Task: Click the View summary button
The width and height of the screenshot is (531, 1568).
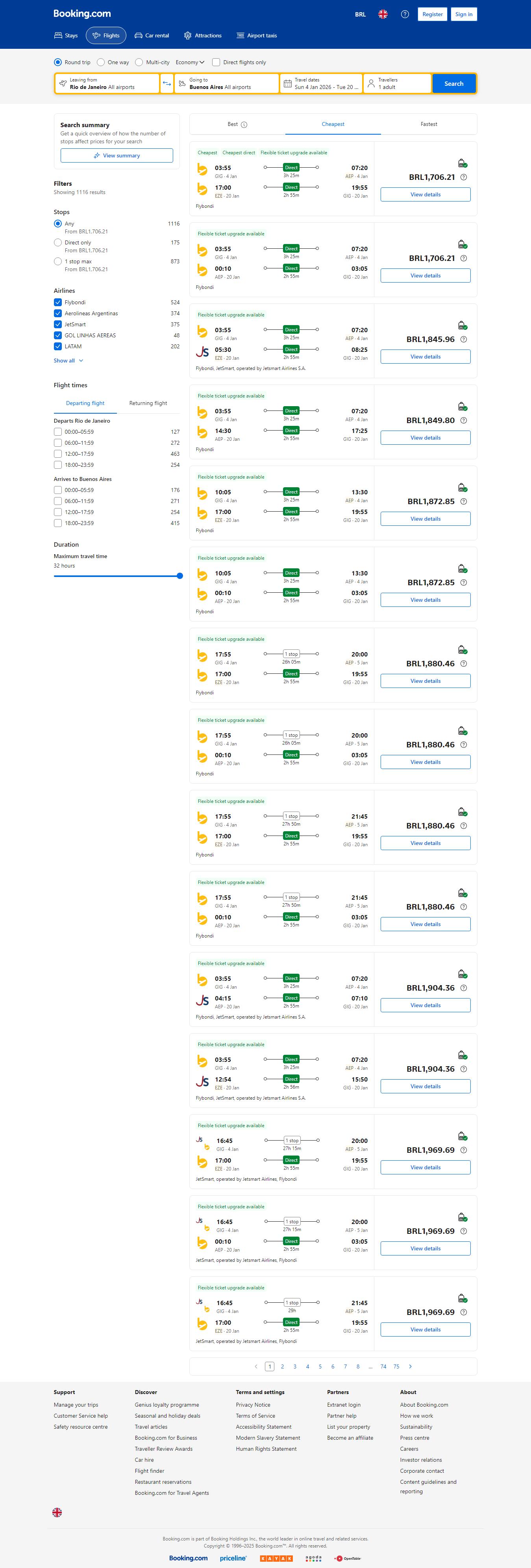Action: (x=116, y=156)
